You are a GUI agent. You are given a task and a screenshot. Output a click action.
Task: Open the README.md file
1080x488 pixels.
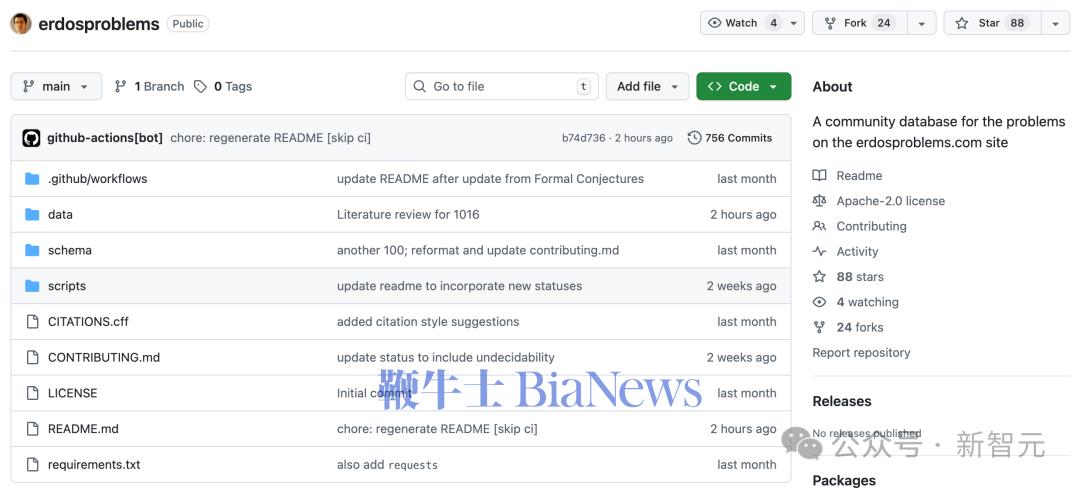click(x=83, y=429)
